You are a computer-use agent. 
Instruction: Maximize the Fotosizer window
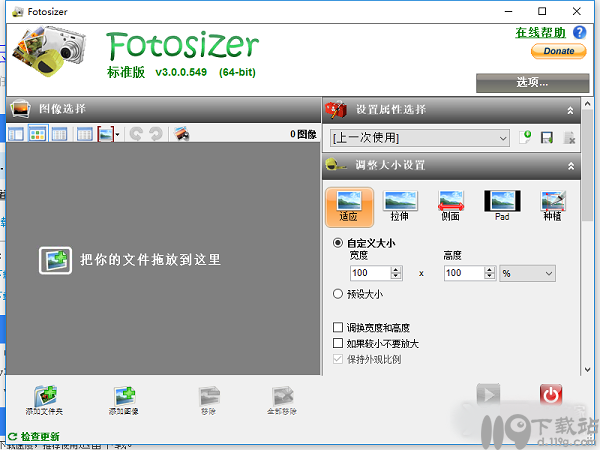pos(542,11)
